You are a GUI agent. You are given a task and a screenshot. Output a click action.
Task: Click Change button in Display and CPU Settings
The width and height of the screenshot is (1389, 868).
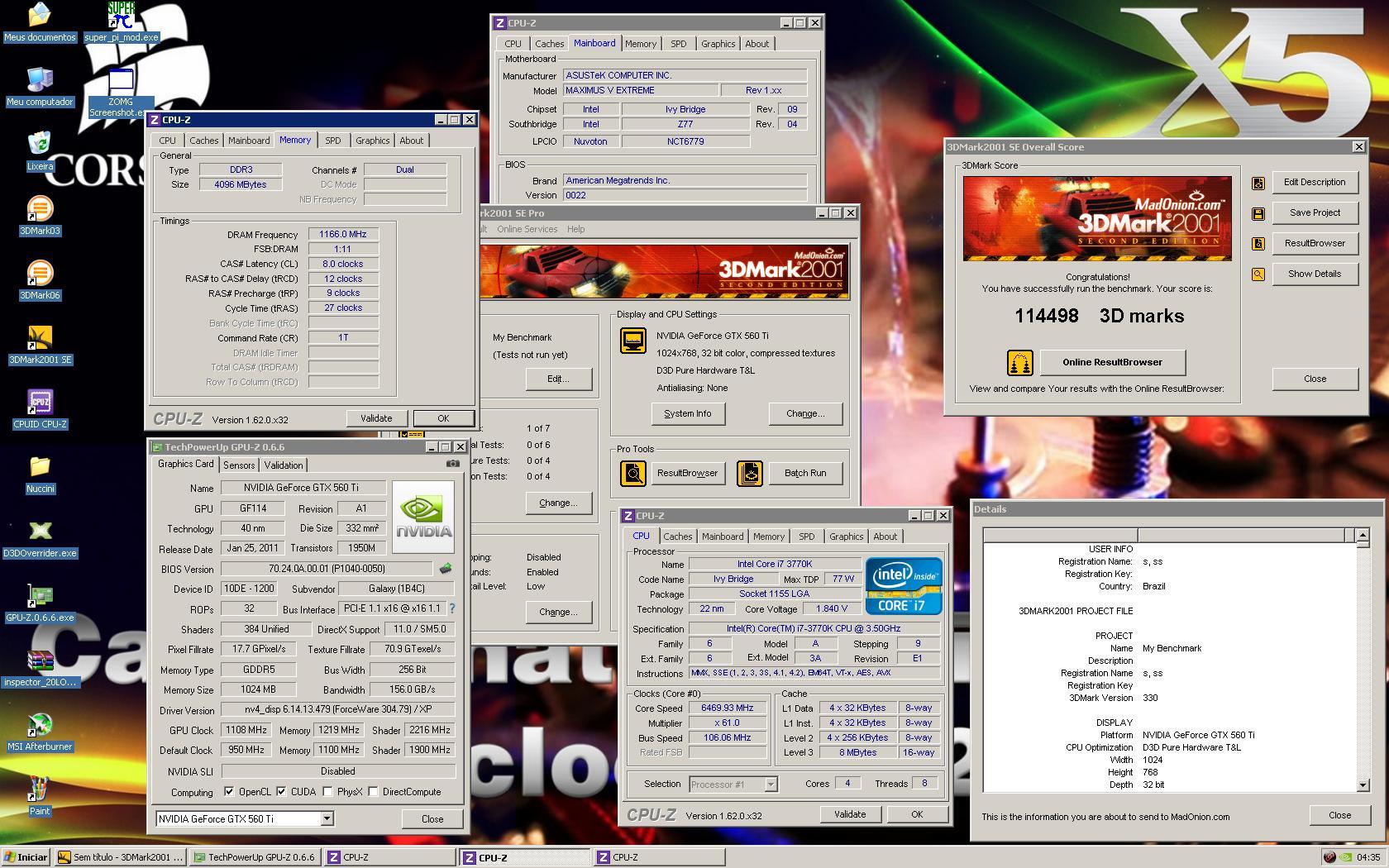coord(804,413)
